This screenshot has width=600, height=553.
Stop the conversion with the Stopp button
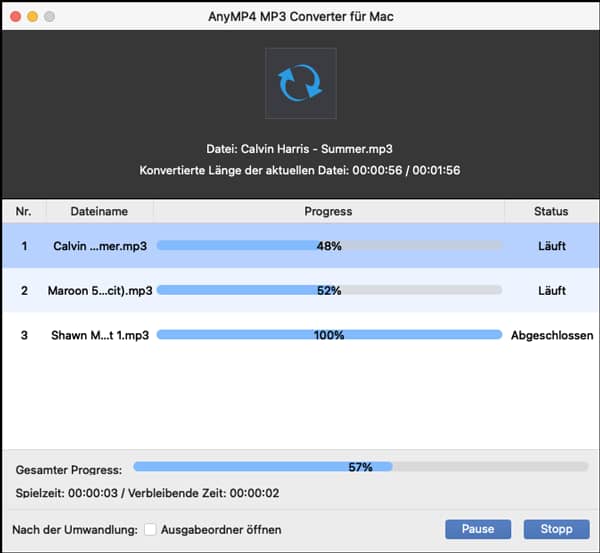[x=556, y=529]
